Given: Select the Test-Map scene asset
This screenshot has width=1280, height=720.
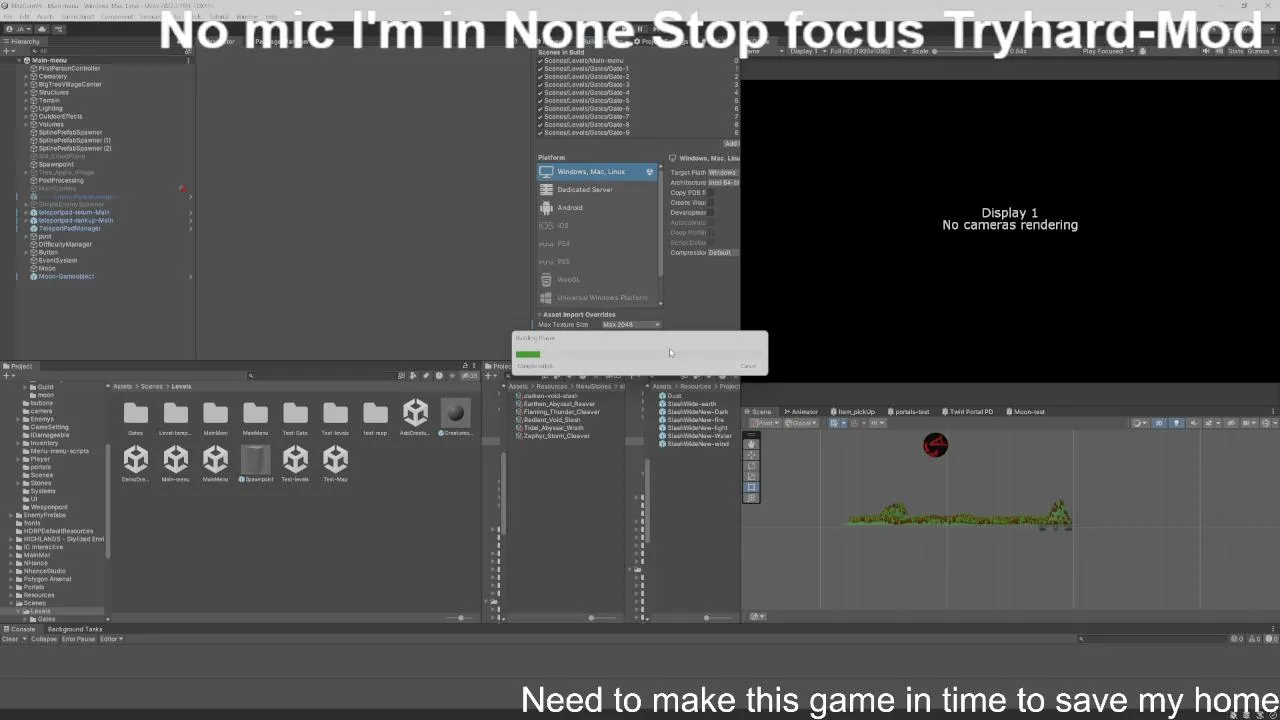Looking at the screenshot, I should coord(335,459).
